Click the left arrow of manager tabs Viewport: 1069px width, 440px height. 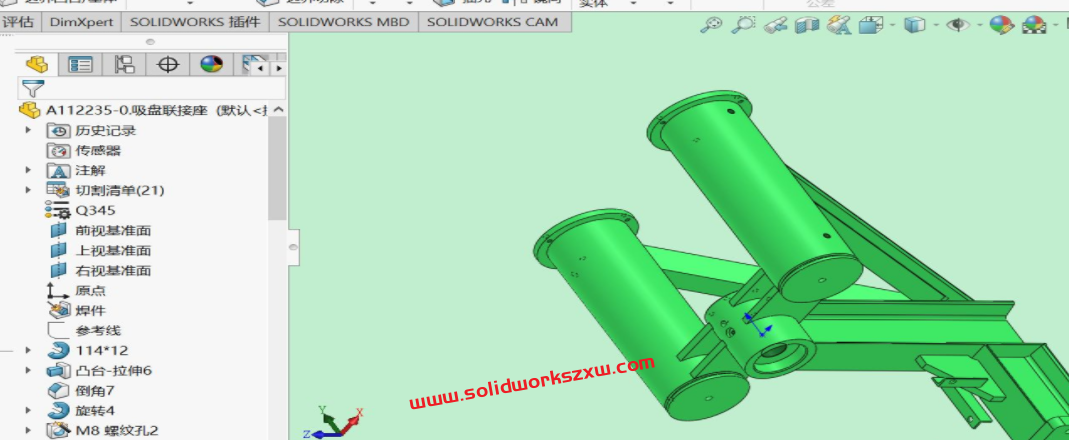pos(260,68)
